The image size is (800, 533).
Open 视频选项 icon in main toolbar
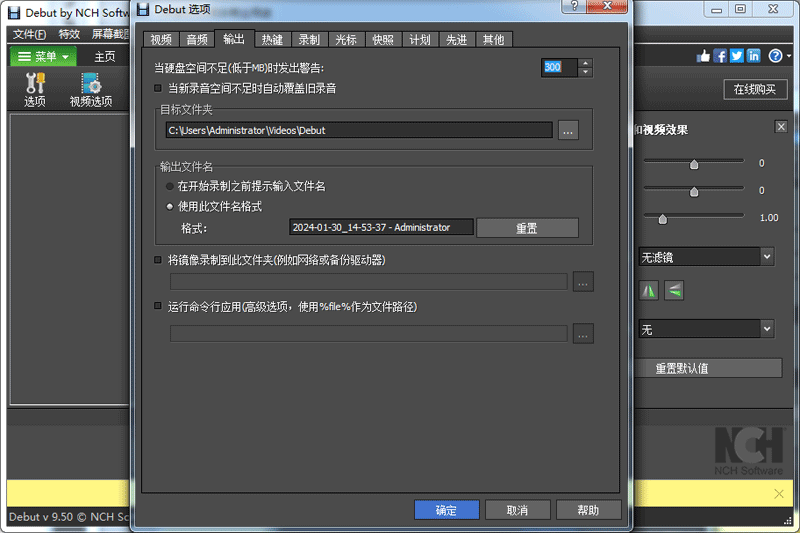point(91,90)
